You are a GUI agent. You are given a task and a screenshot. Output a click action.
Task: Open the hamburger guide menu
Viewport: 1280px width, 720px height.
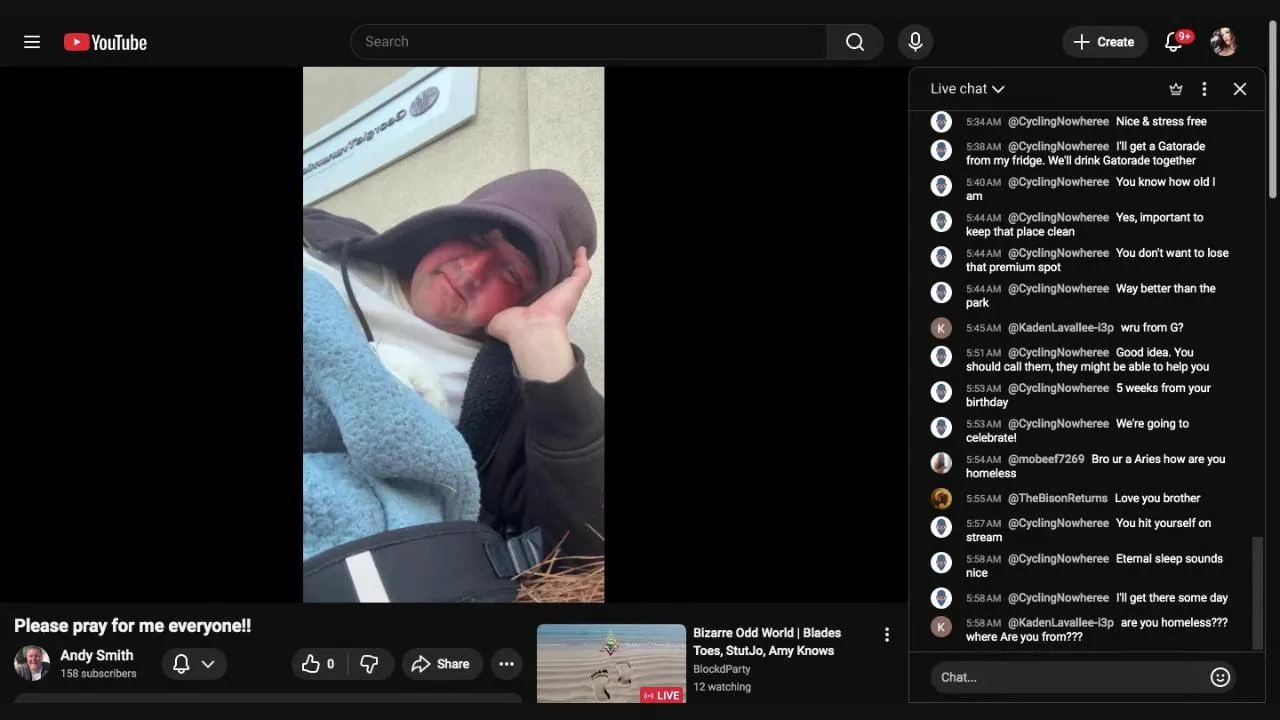pos(32,42)
